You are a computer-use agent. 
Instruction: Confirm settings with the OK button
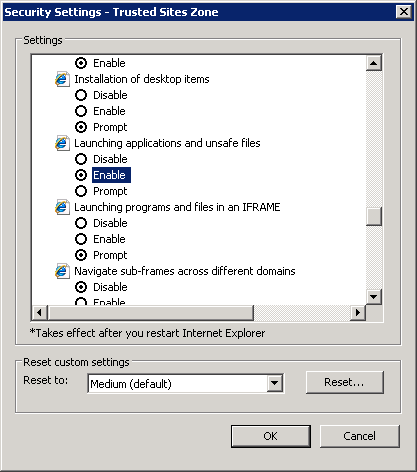[270, 436]
